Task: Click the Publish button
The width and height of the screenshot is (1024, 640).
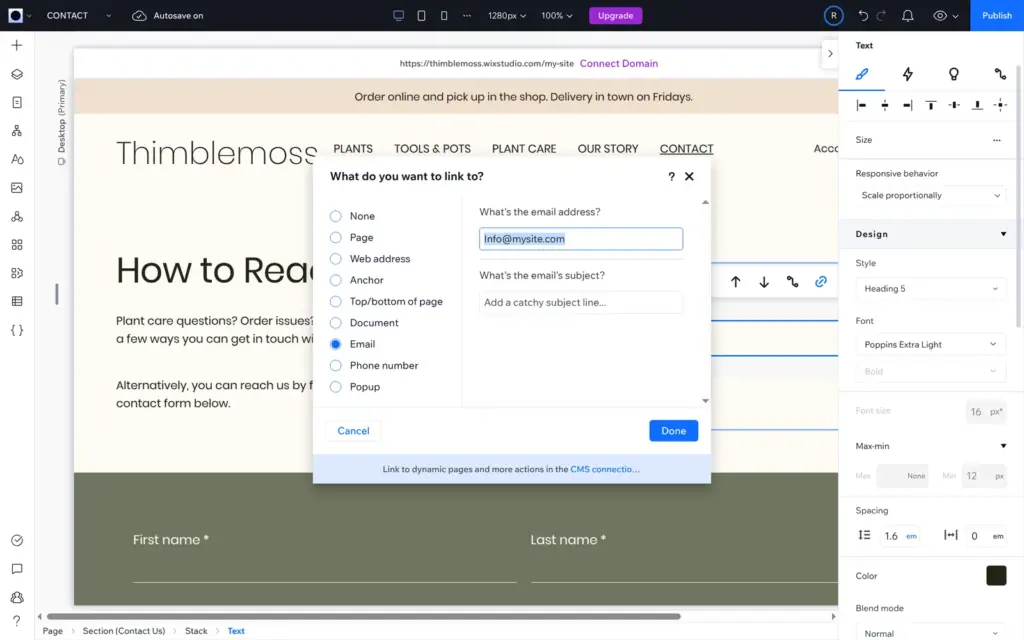Action: pyautogui.click(x=997, y=16)
